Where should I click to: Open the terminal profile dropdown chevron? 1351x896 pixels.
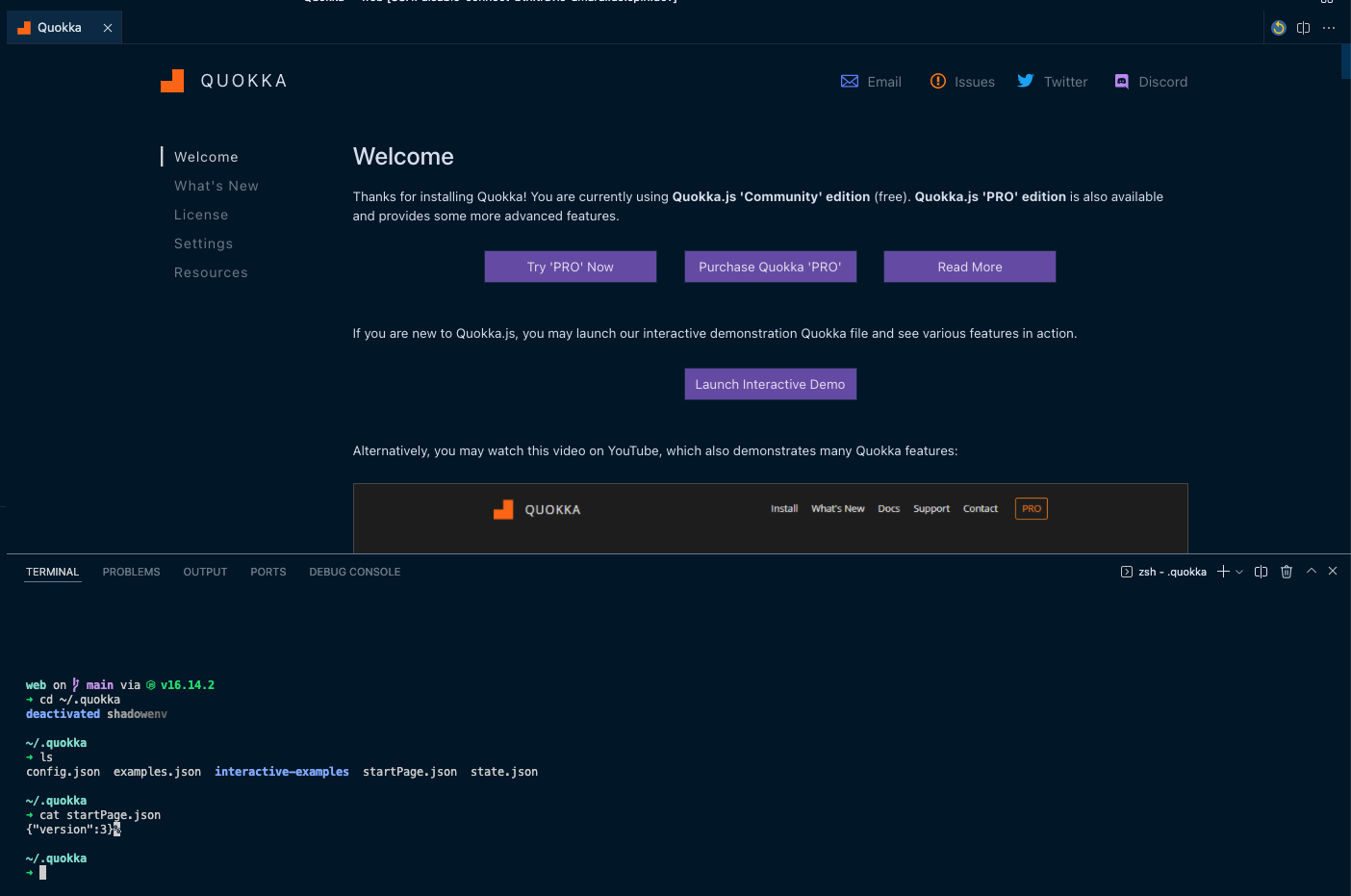(x=1239, y=571)
